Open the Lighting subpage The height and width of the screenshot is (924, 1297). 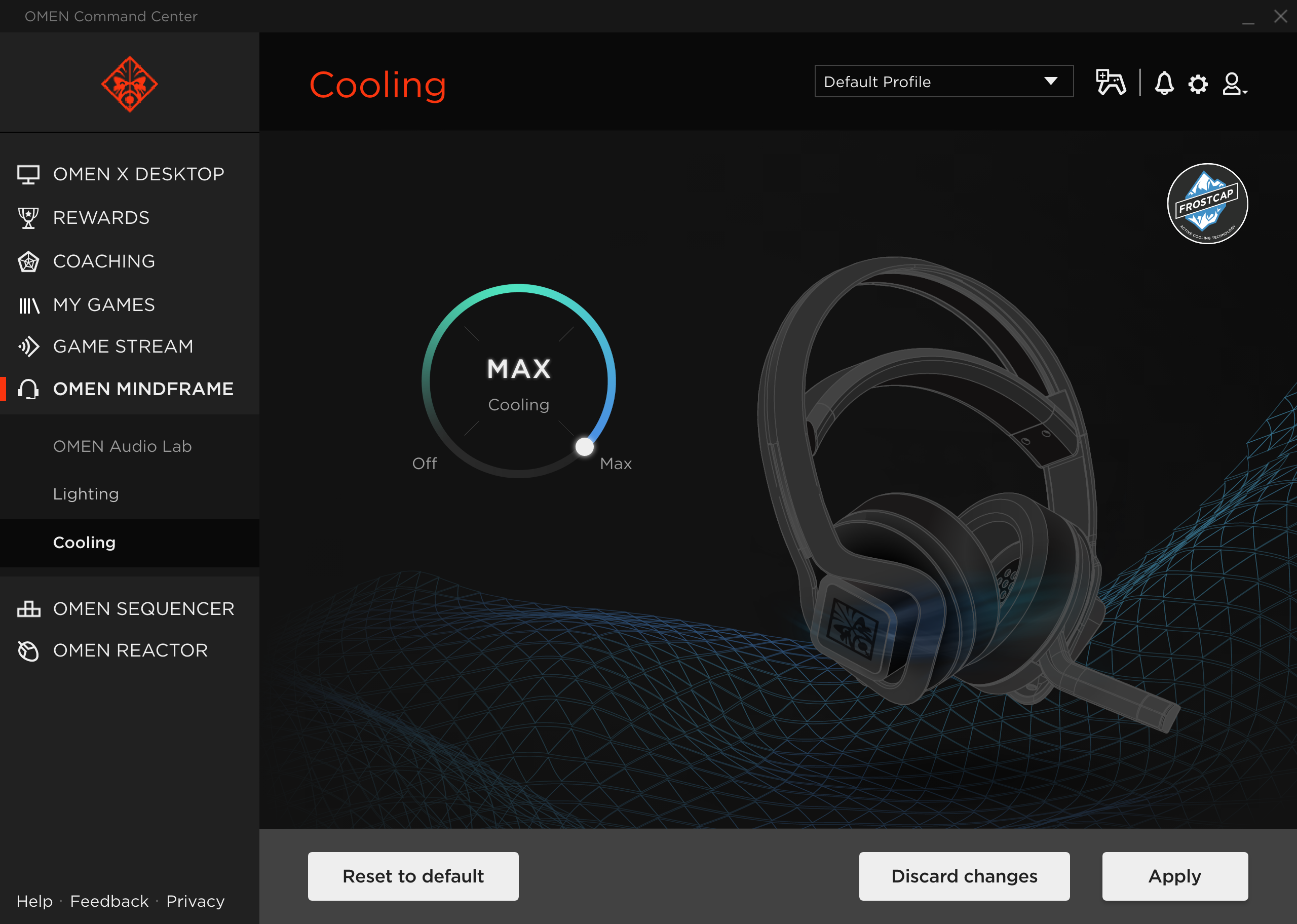point(130,494)
